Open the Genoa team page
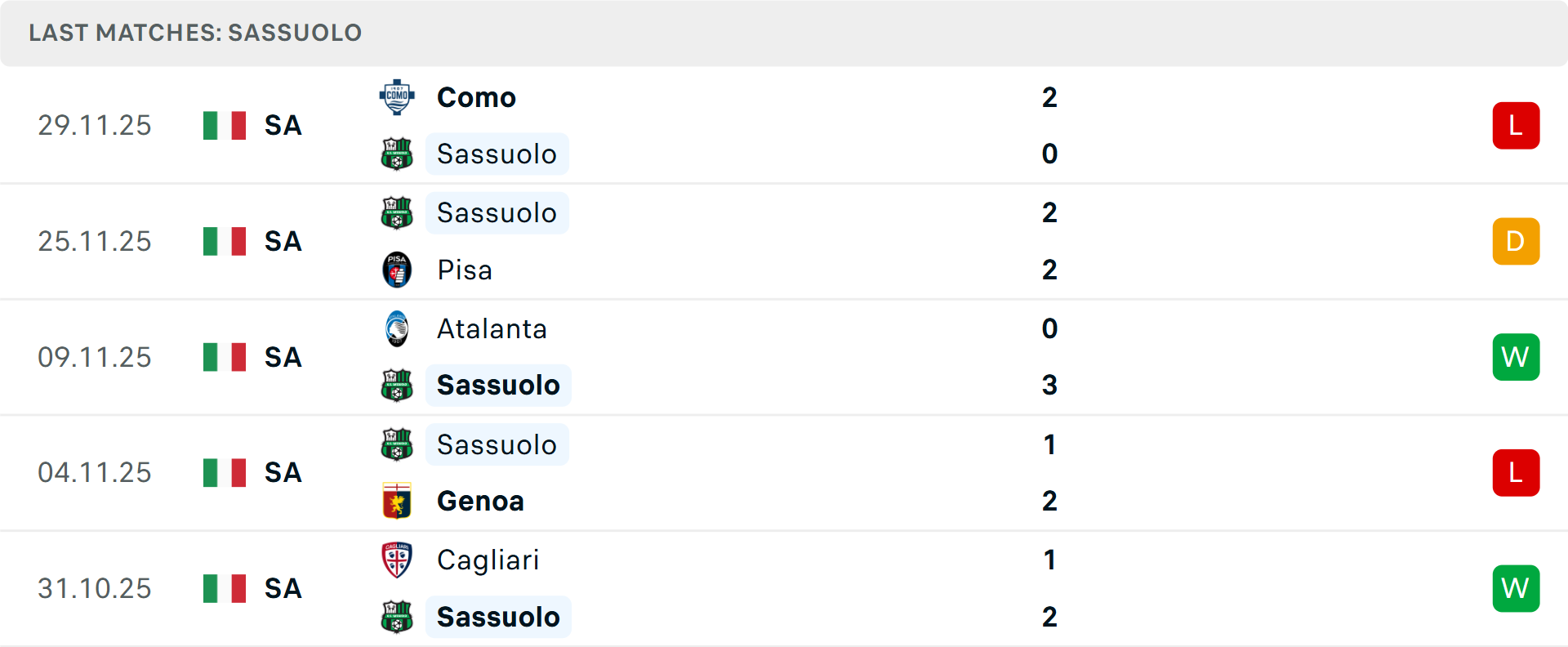Screen dimensions: 1568x647 pyautogui.click(x=480, y=501)
